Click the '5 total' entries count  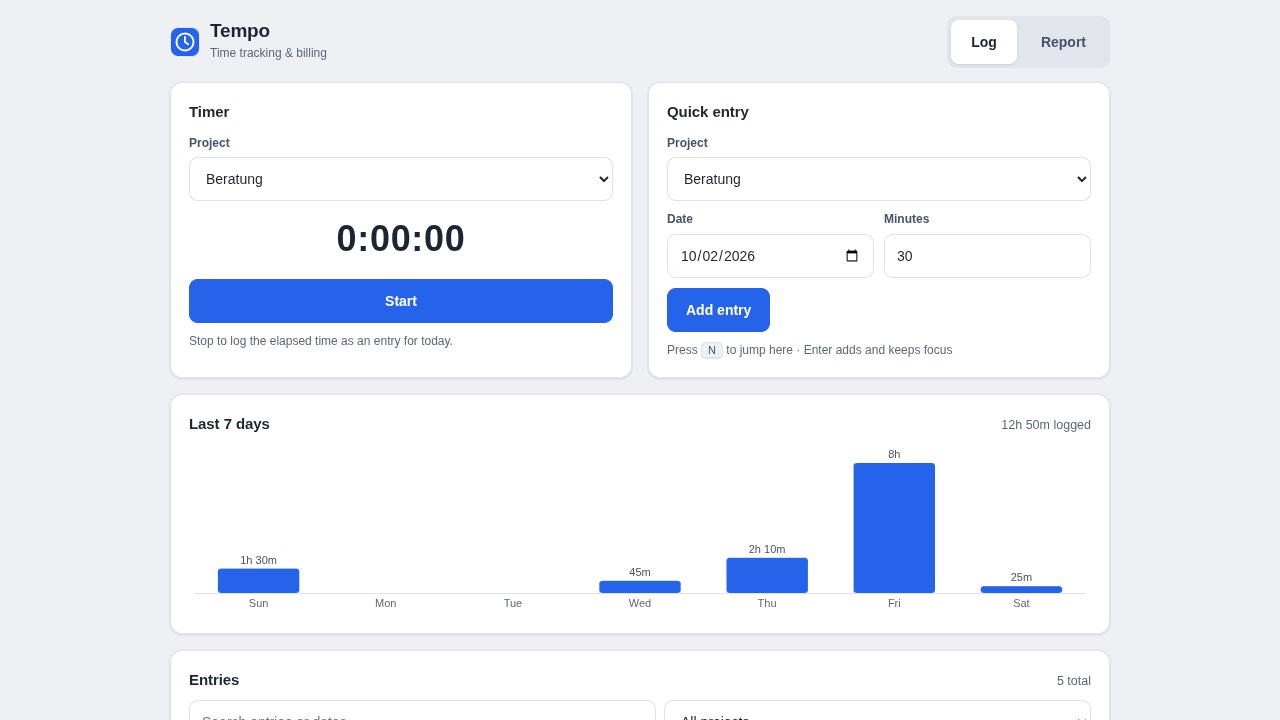click(x=1074, y=681)
